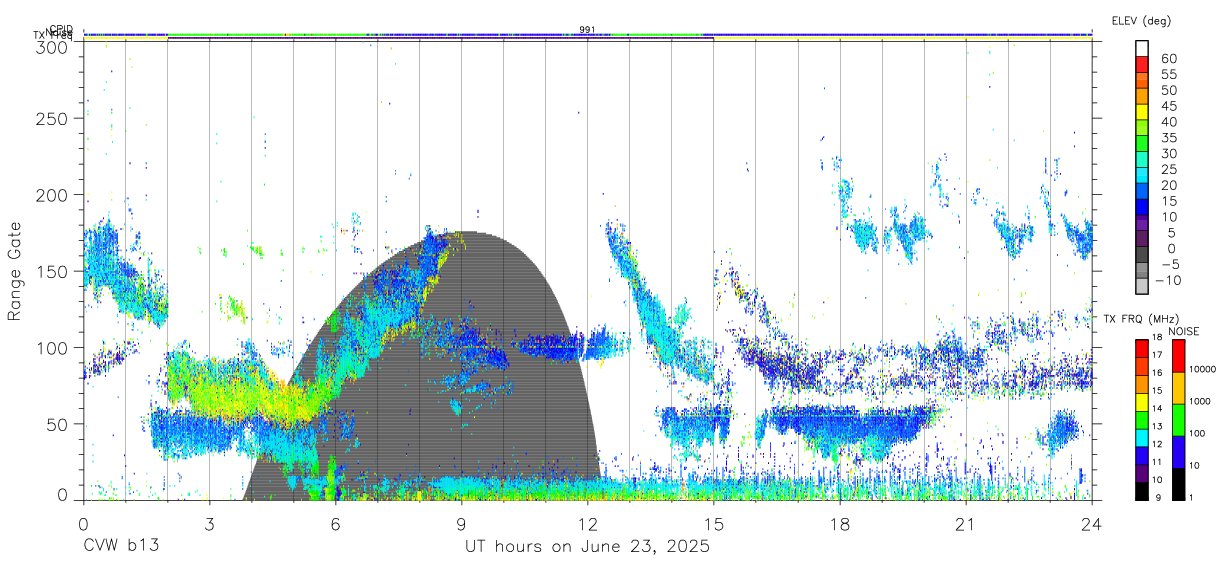Select the '200' Range Gate tick label
Image resolution: width=1228 pixels, height=567 pixels.
tap(53, 195)
